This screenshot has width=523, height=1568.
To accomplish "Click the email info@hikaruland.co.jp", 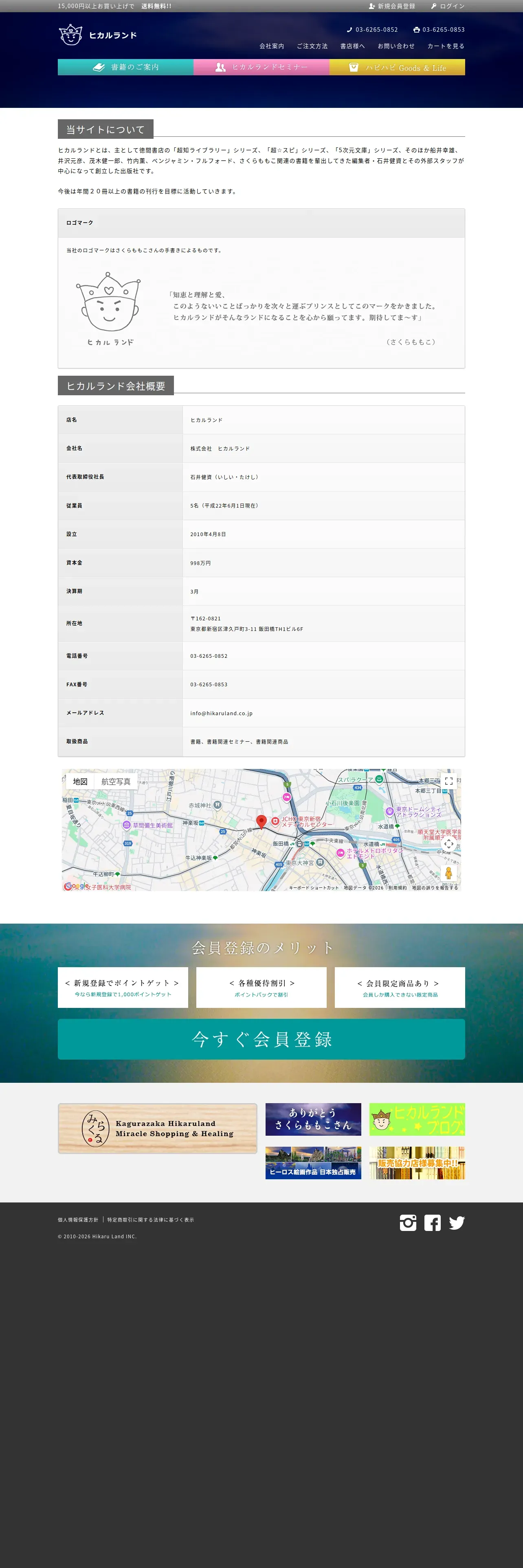I will tap(221, 713).
